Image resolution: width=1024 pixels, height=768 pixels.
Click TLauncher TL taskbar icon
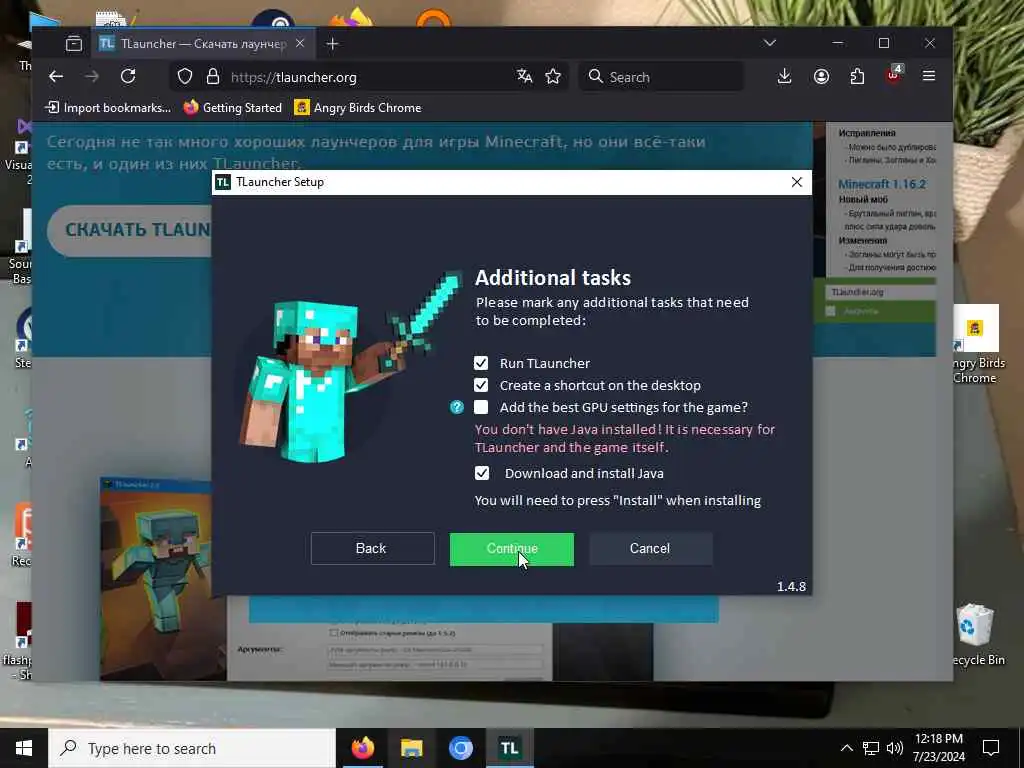(509, 748)
